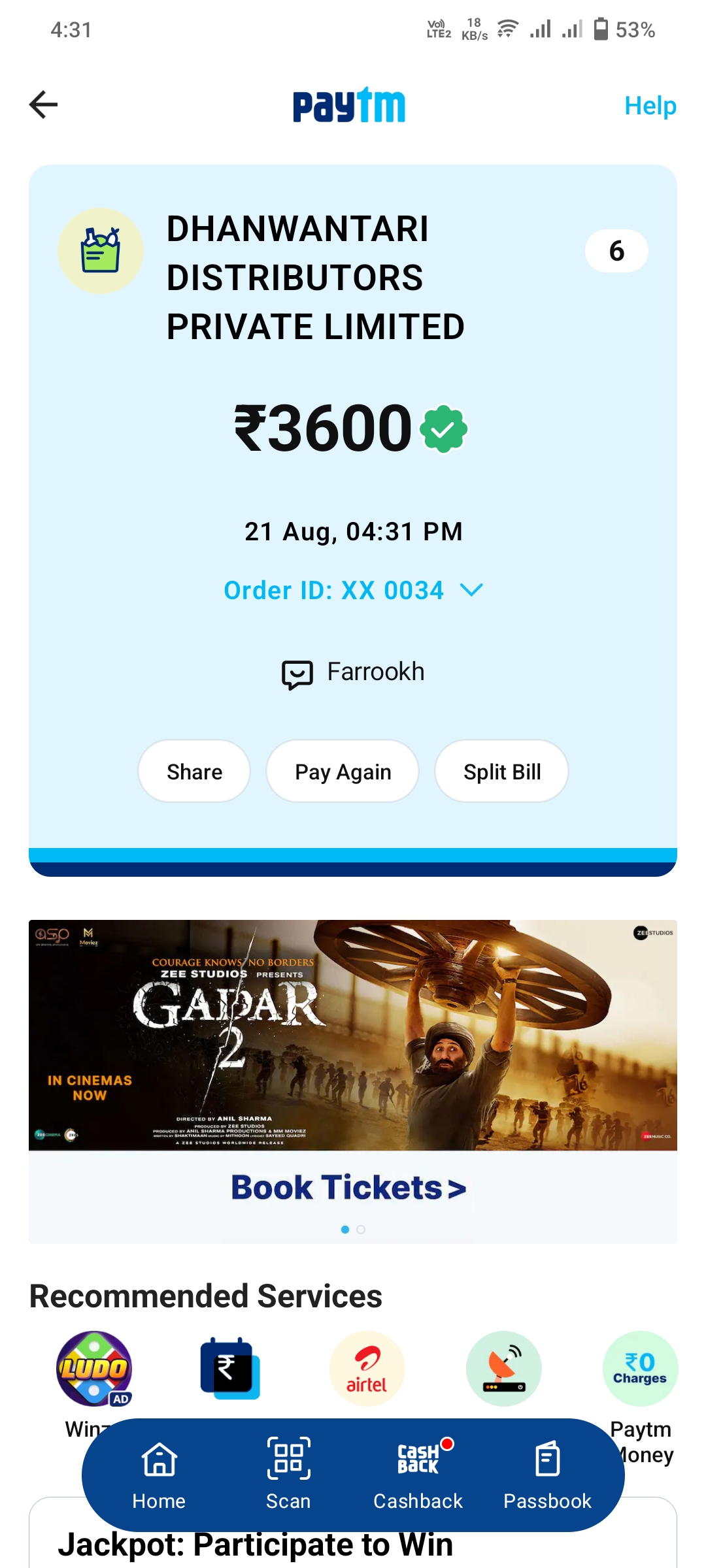The height and width of the screenshot is (1568, 706).
Task: Tap the Share button
Action: click(x=194, y=771)
